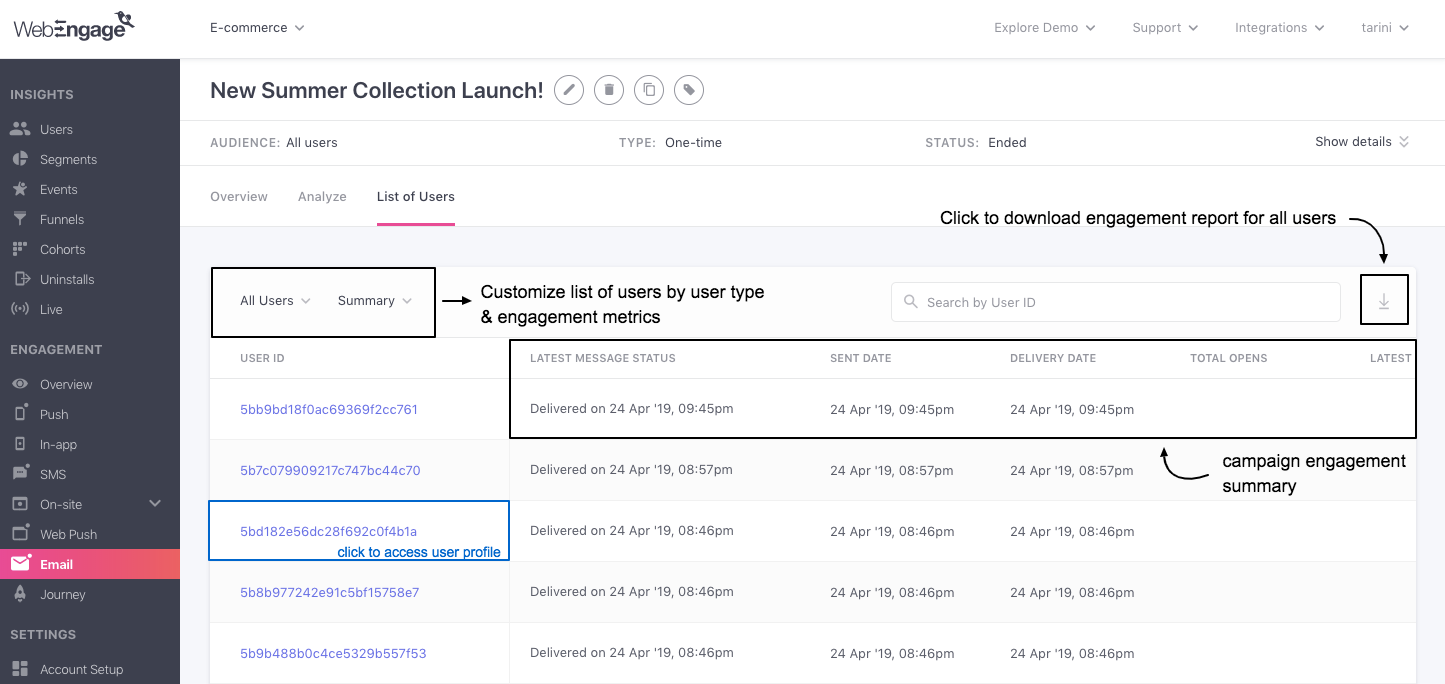Open Journey in the sidebar
Image resolution: width=1445 pixels, height=684 pixels.
coord(62,594)
